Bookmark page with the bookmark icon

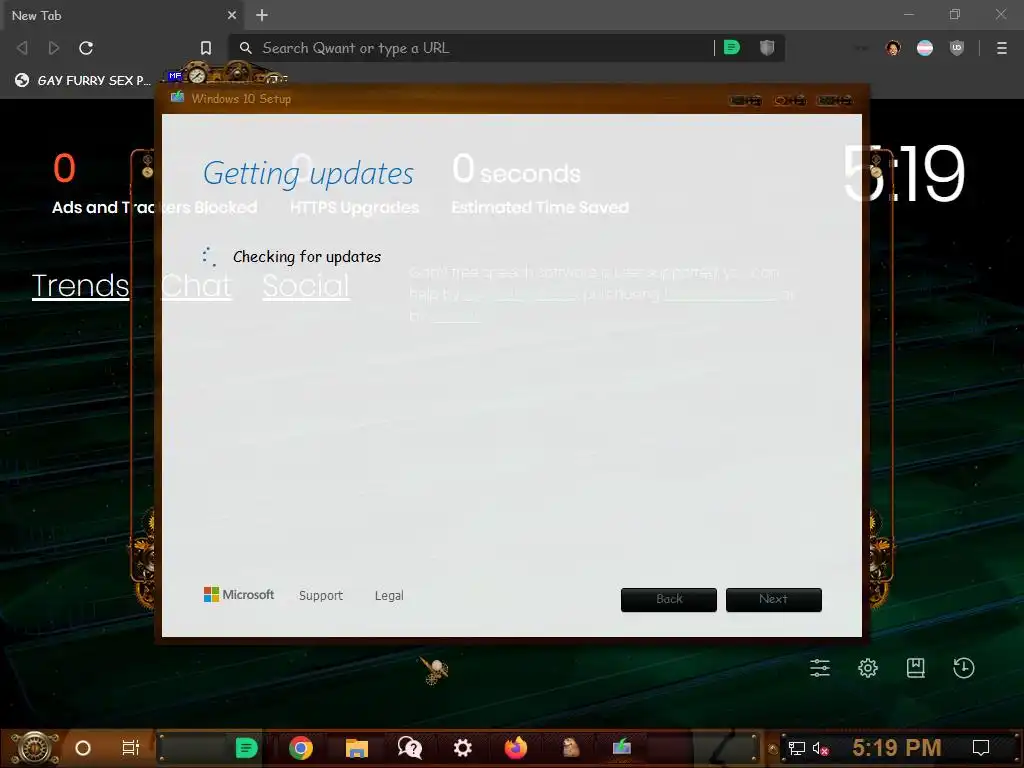[x=206, y=48]
